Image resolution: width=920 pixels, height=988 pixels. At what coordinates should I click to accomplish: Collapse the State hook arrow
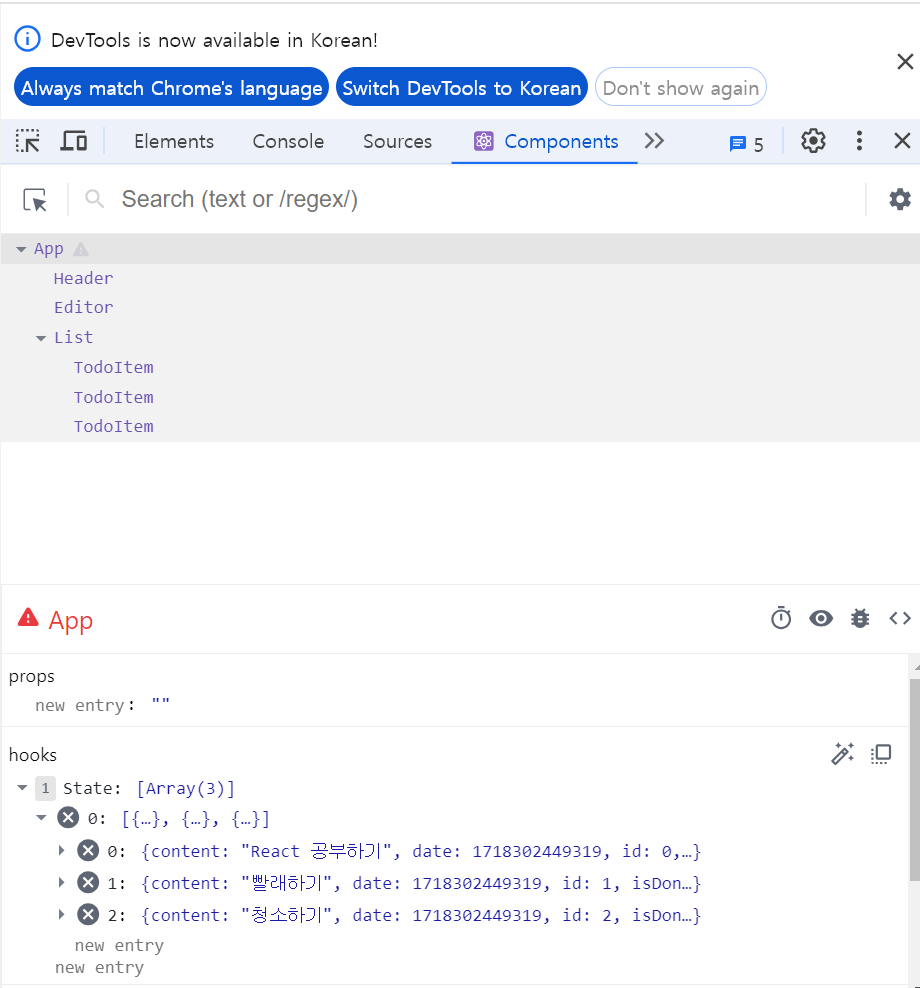click(x=22, y=788)
